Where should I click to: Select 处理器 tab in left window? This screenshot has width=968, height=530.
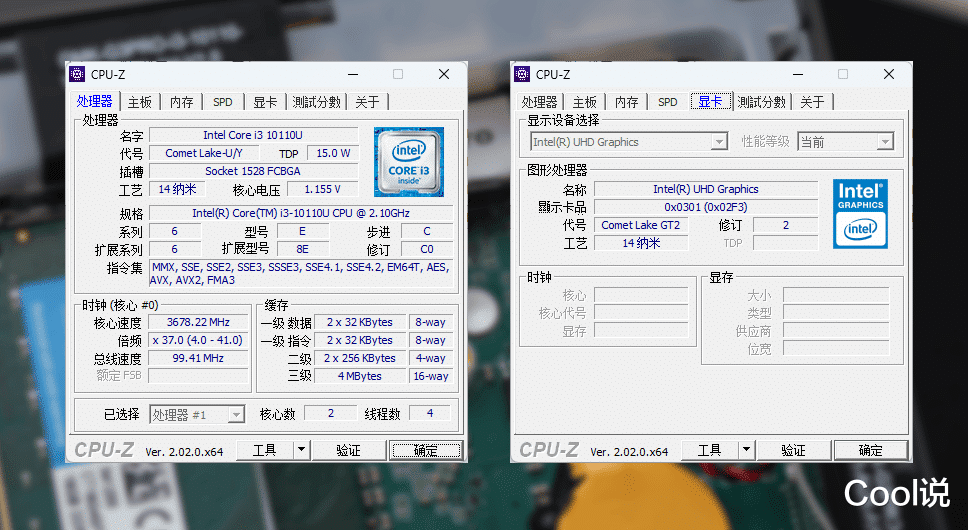point(94,101)
